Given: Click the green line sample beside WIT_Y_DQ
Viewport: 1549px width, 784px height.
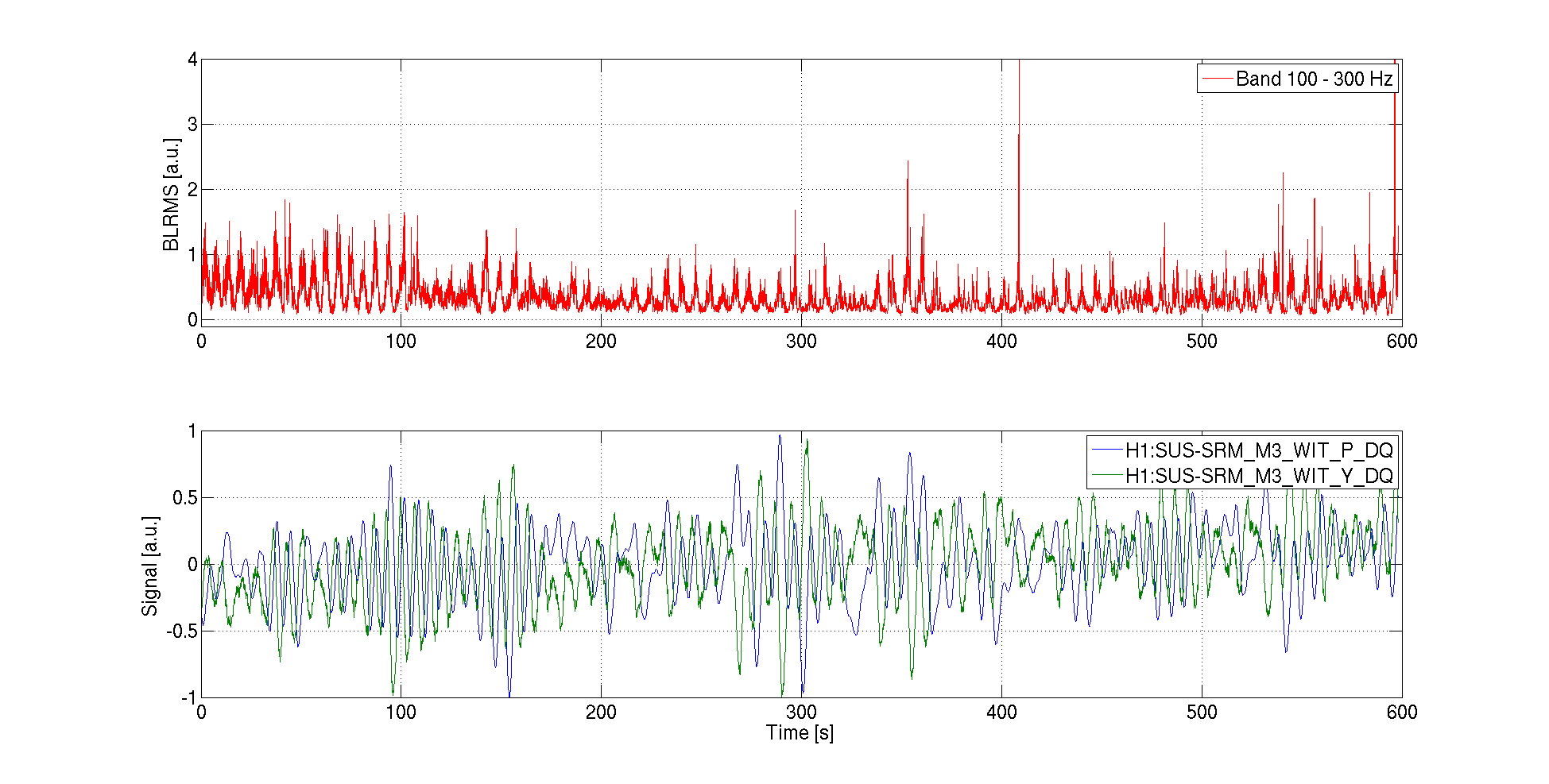Looking at the screenshot, I should click(x=1106, y=476).
